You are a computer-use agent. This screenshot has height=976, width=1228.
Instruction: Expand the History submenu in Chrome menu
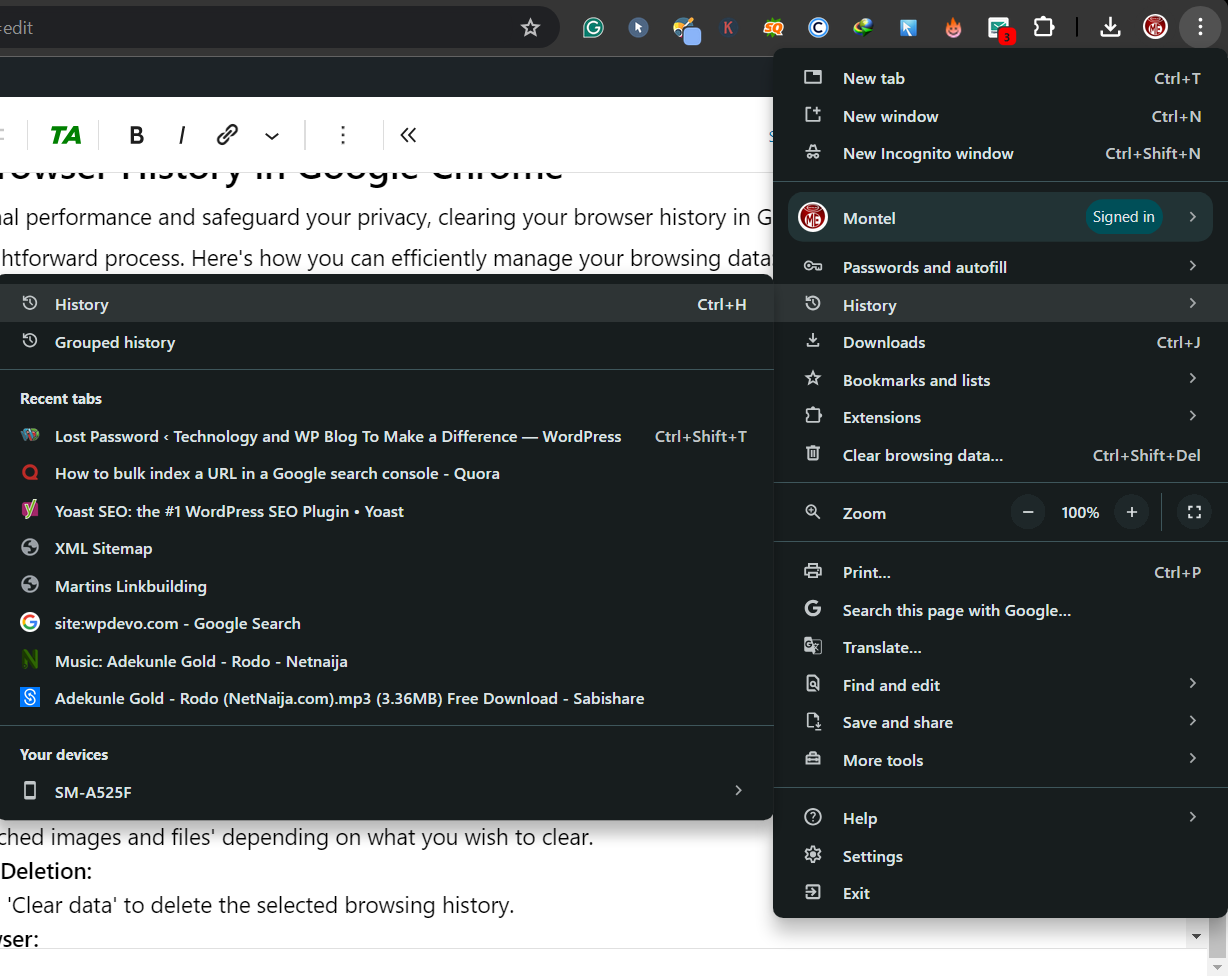coord(1000,305)
